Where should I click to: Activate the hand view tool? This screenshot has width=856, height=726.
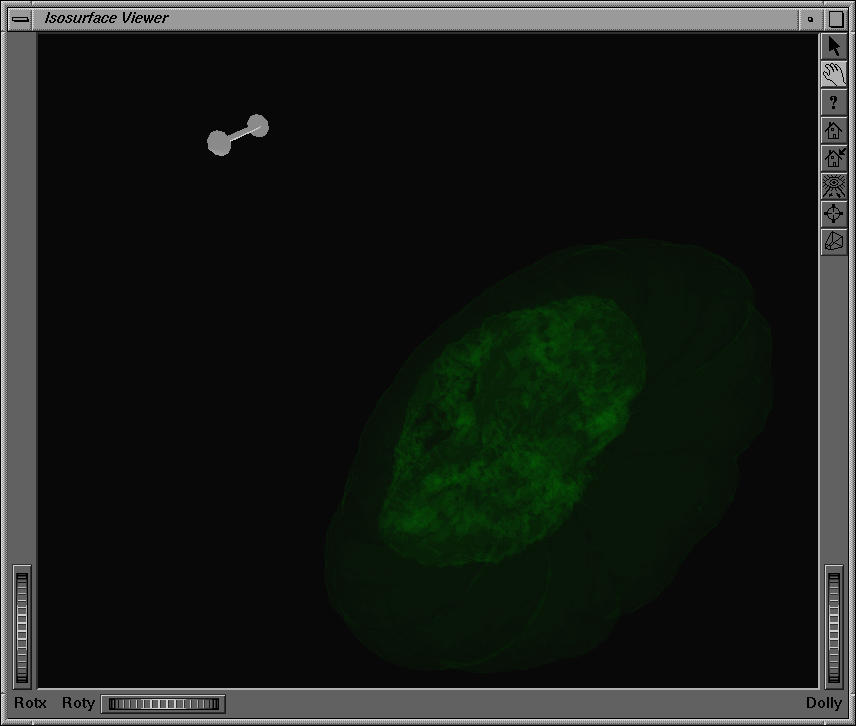834,74
